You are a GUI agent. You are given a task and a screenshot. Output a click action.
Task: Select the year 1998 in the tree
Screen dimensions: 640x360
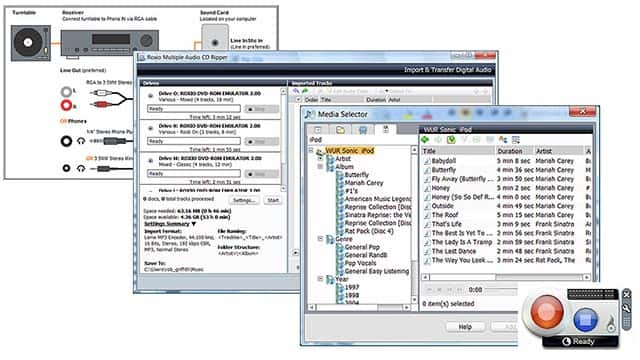click(352, 295)
